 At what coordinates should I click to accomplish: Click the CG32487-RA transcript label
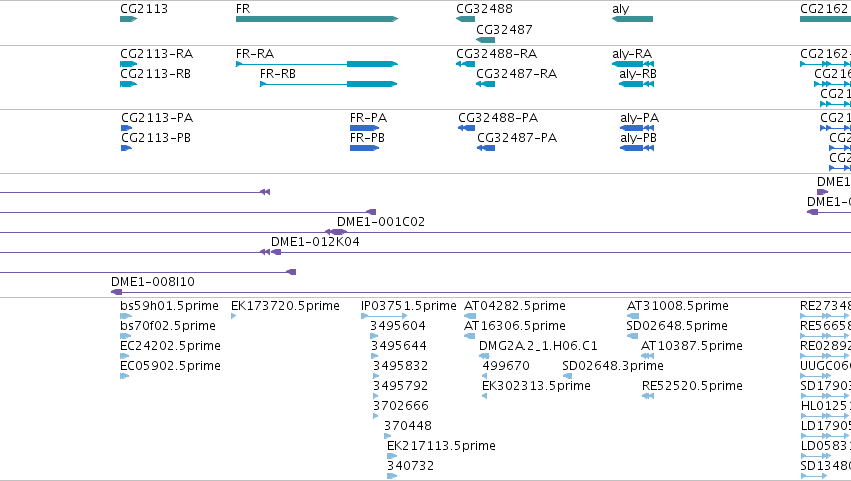click(517, 74)
